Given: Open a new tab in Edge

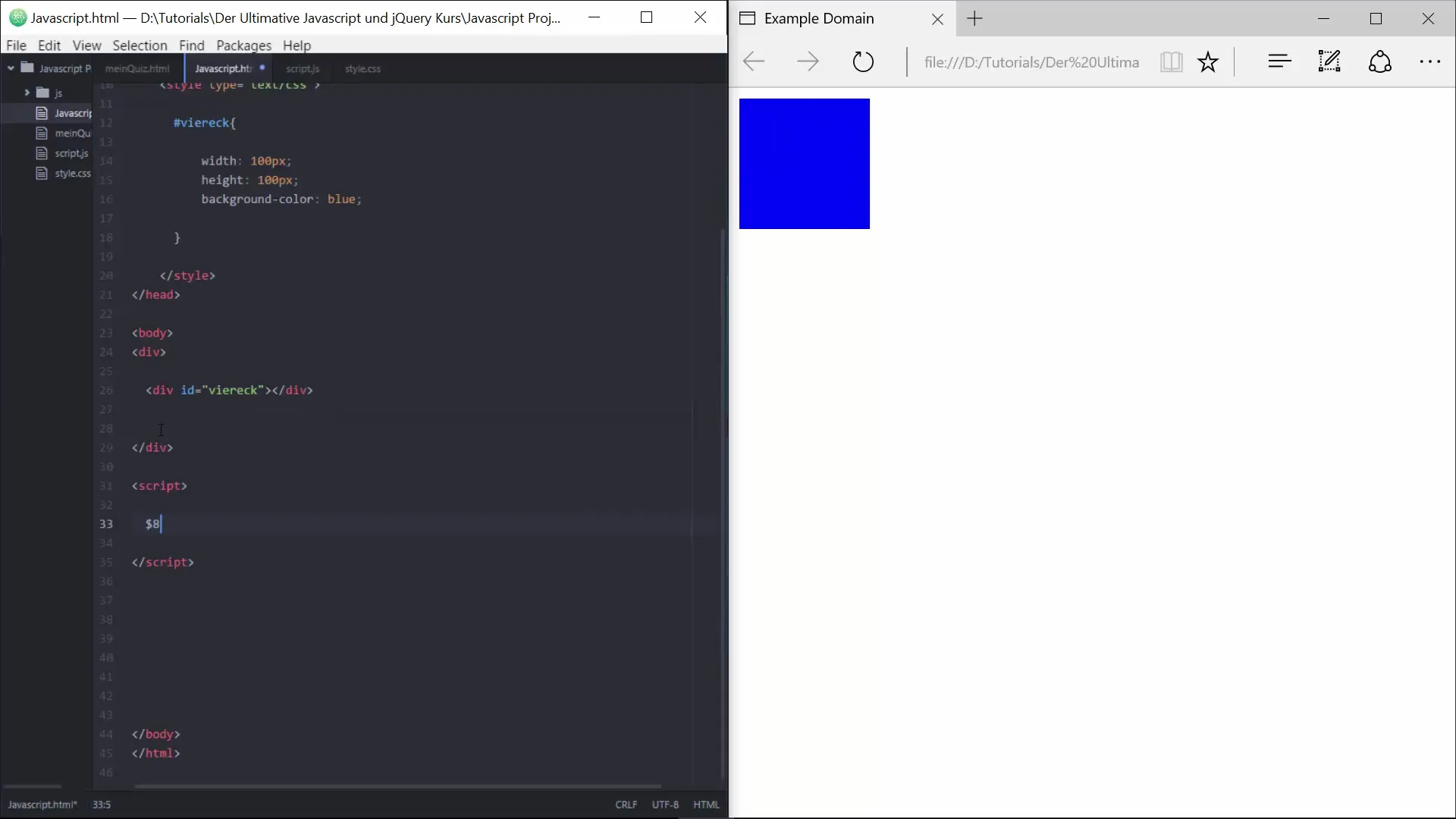Looking at the screenshot, I should [x=975, y=19].
